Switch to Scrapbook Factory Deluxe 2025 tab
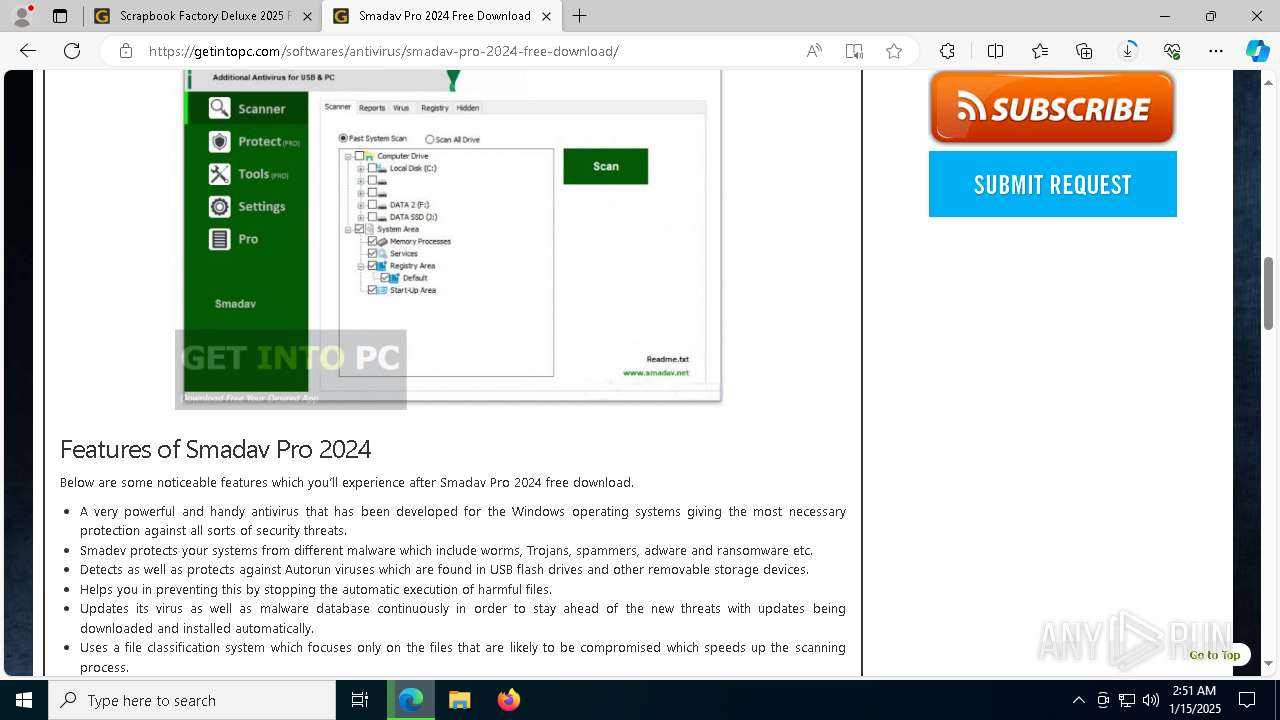1280x720 pixels. coord(203,16)
